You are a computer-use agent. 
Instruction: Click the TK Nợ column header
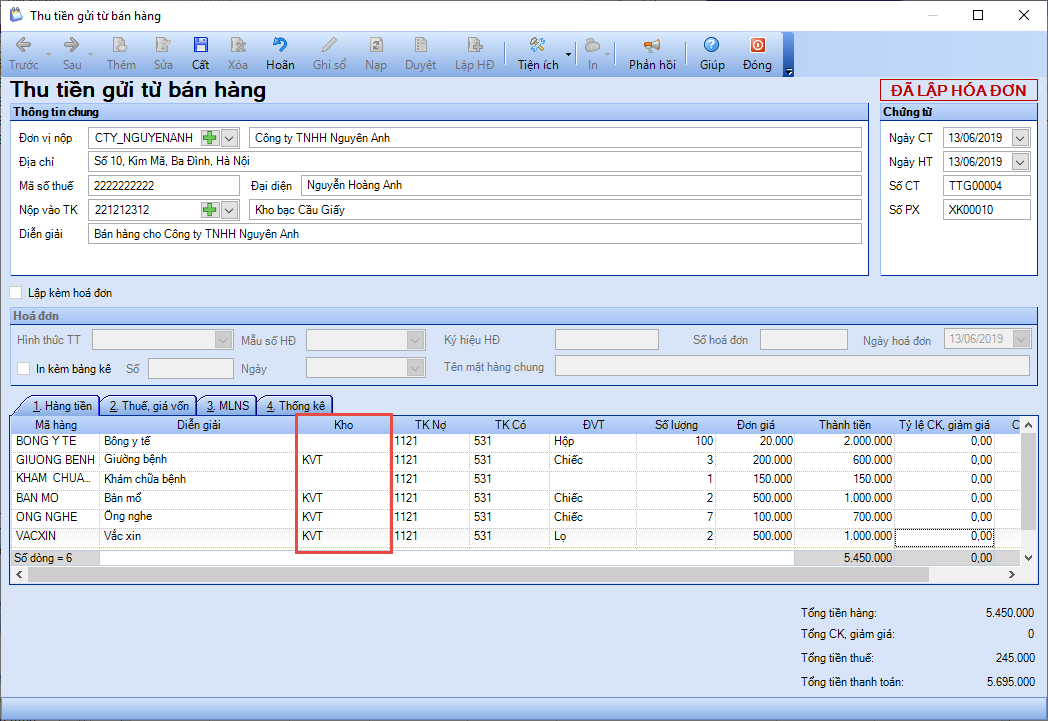[430, 425]
